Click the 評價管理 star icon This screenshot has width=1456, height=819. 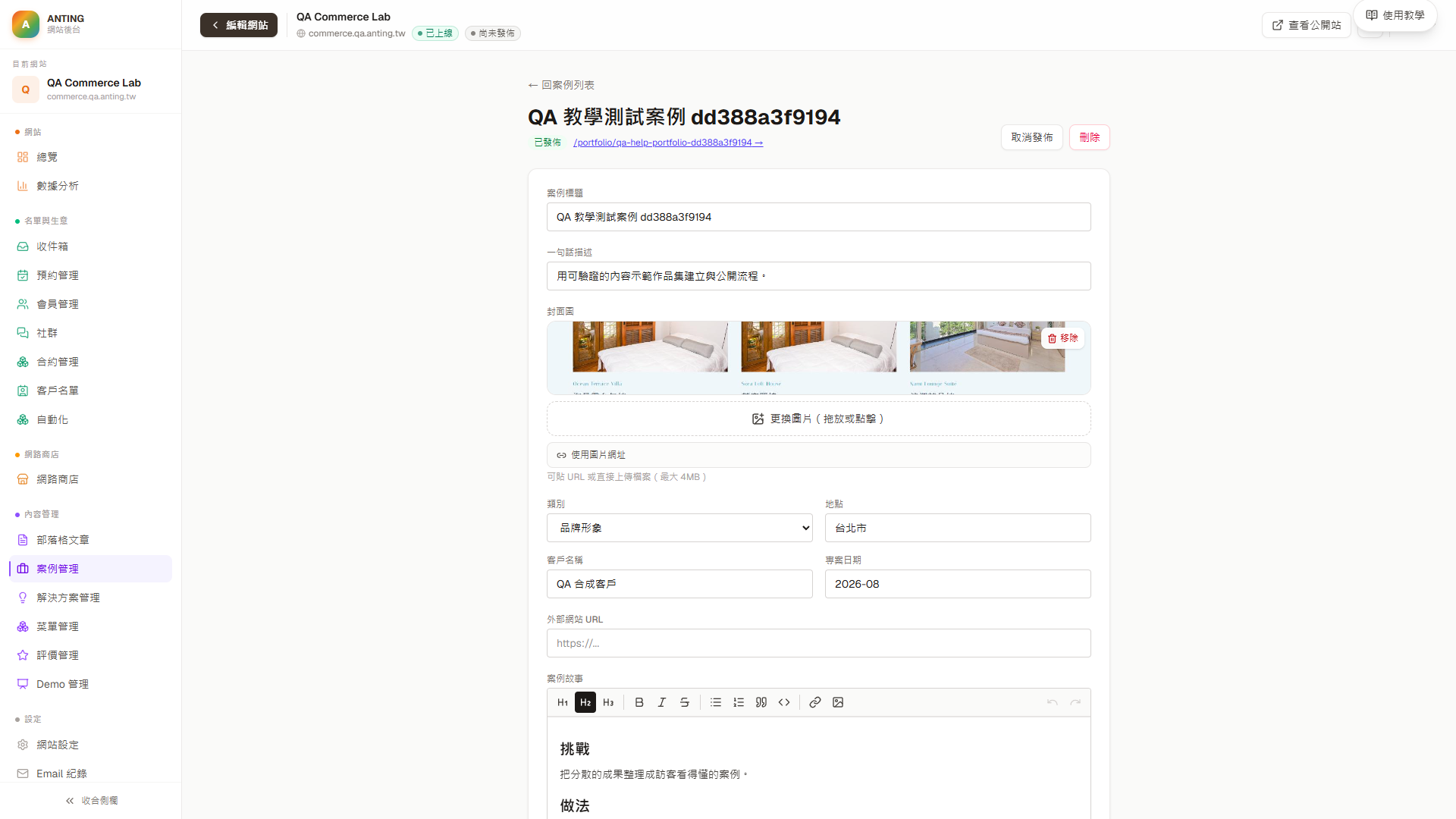(x=23, y=655)
